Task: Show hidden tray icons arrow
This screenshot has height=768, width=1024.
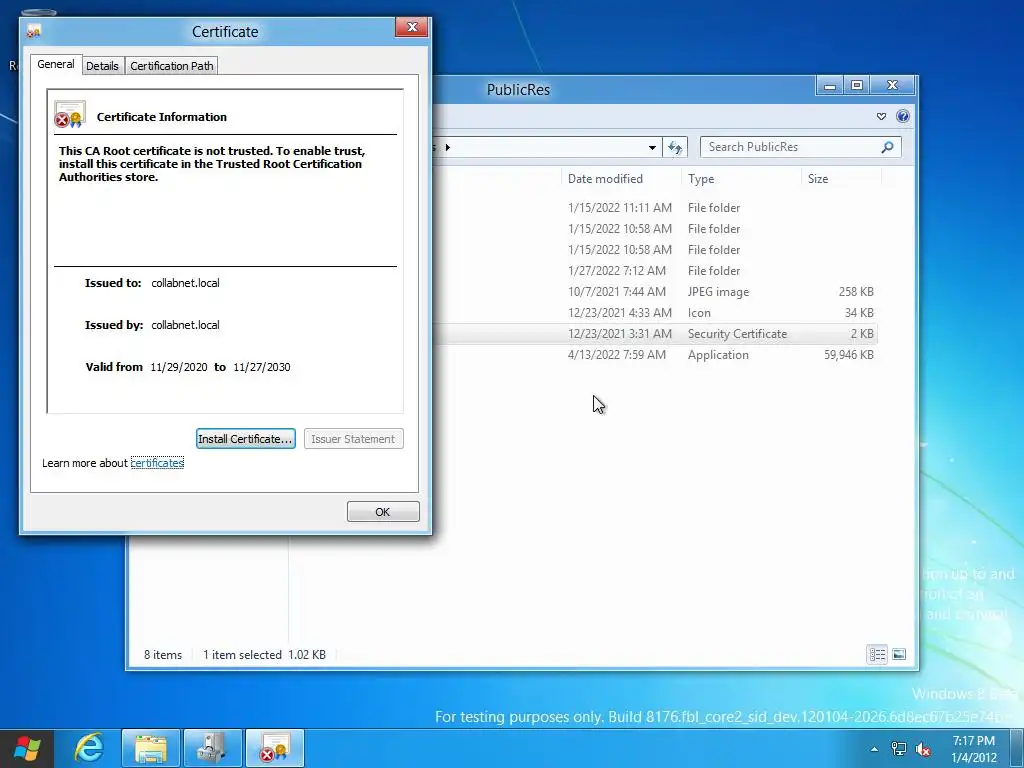Action: (874, 749)
